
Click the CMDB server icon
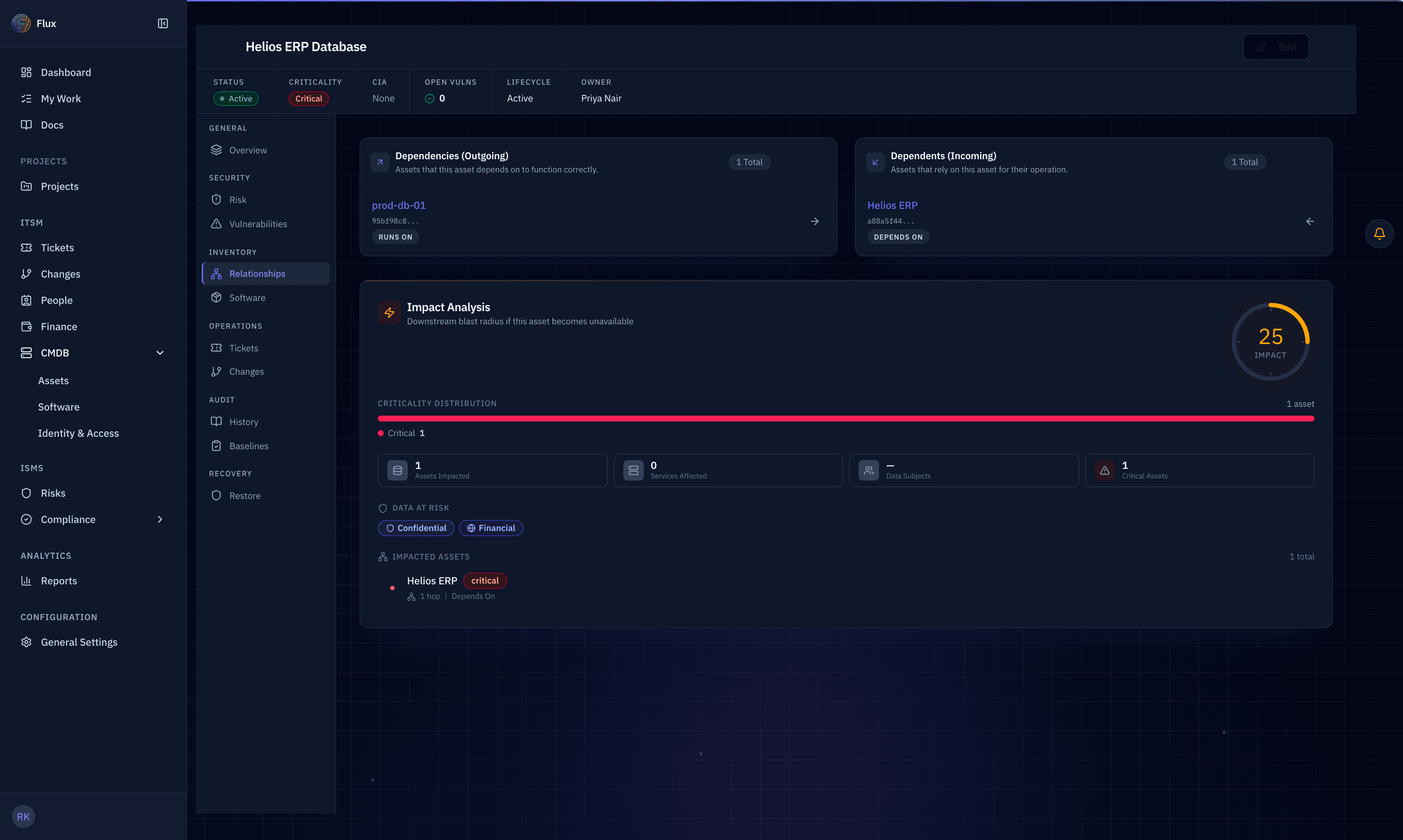26,353
